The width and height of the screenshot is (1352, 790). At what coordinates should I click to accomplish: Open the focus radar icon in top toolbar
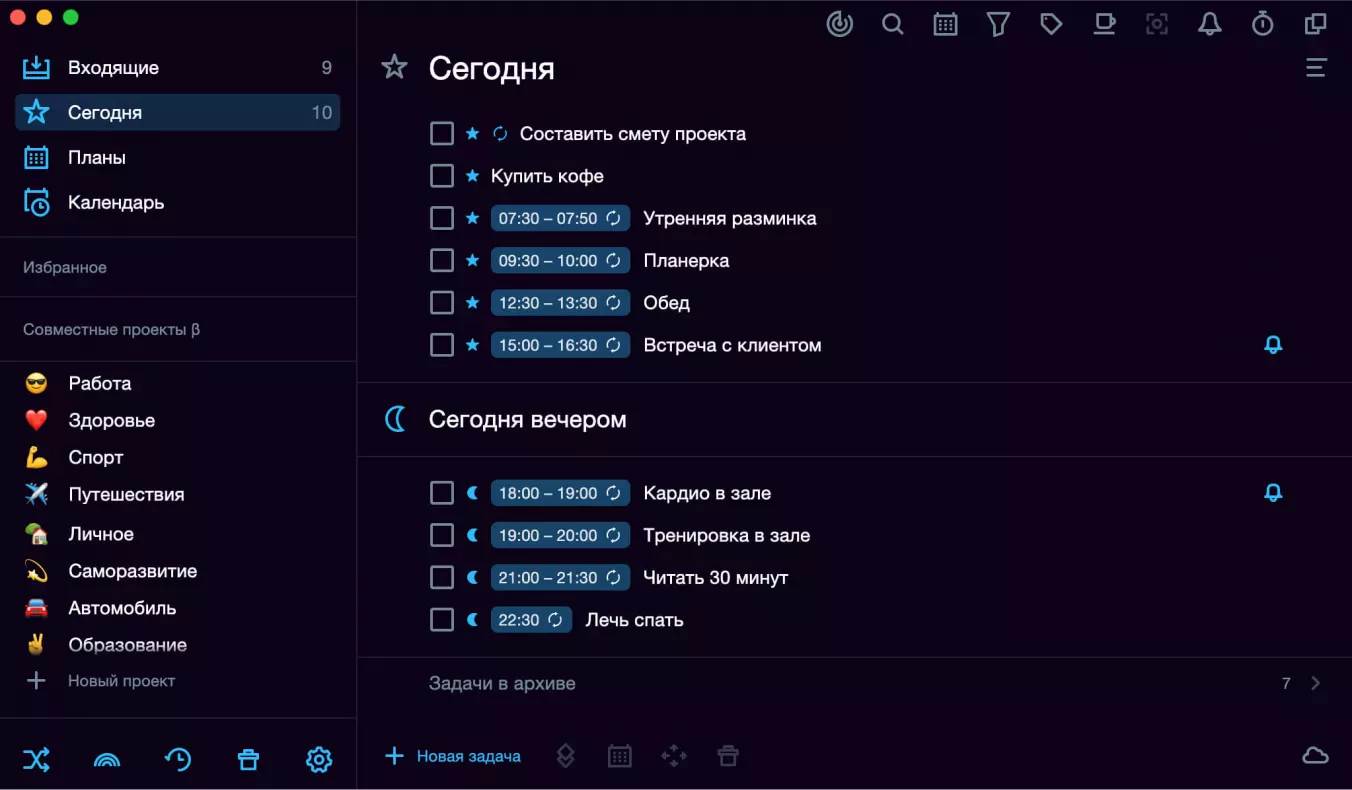[x=840, y=24]
